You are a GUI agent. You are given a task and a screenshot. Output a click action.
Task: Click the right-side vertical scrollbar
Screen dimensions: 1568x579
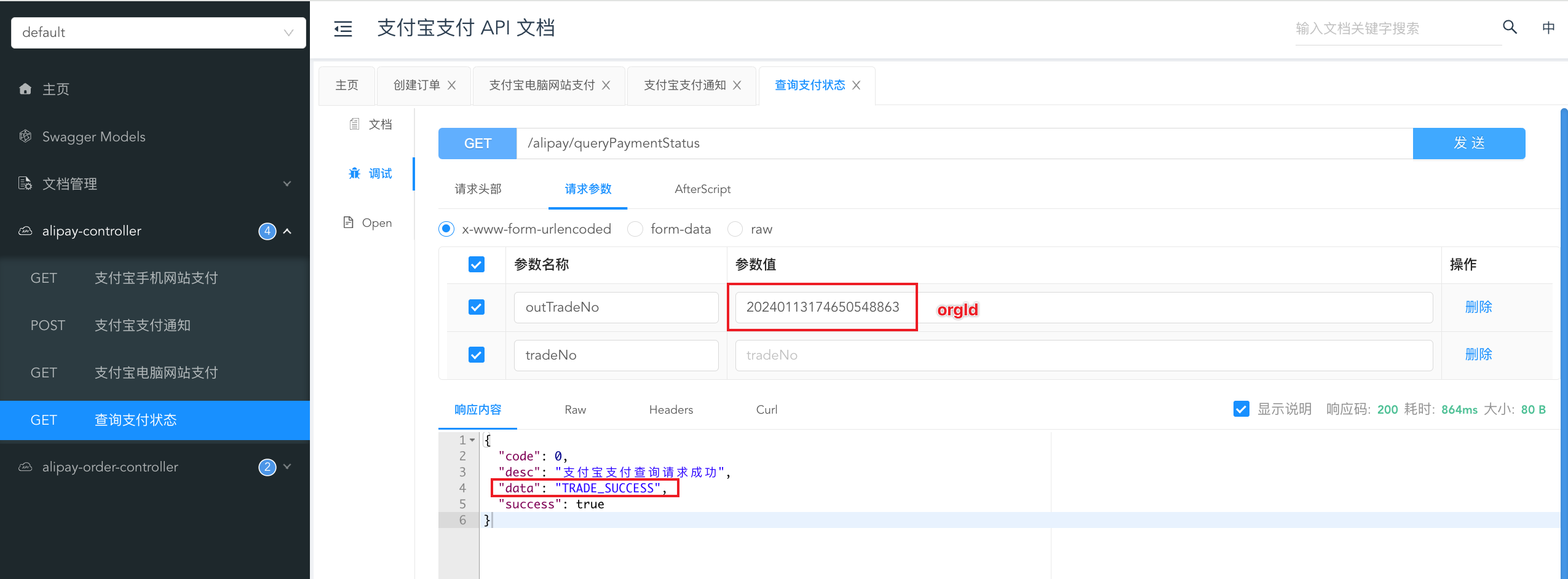[x=1564, y=343]
